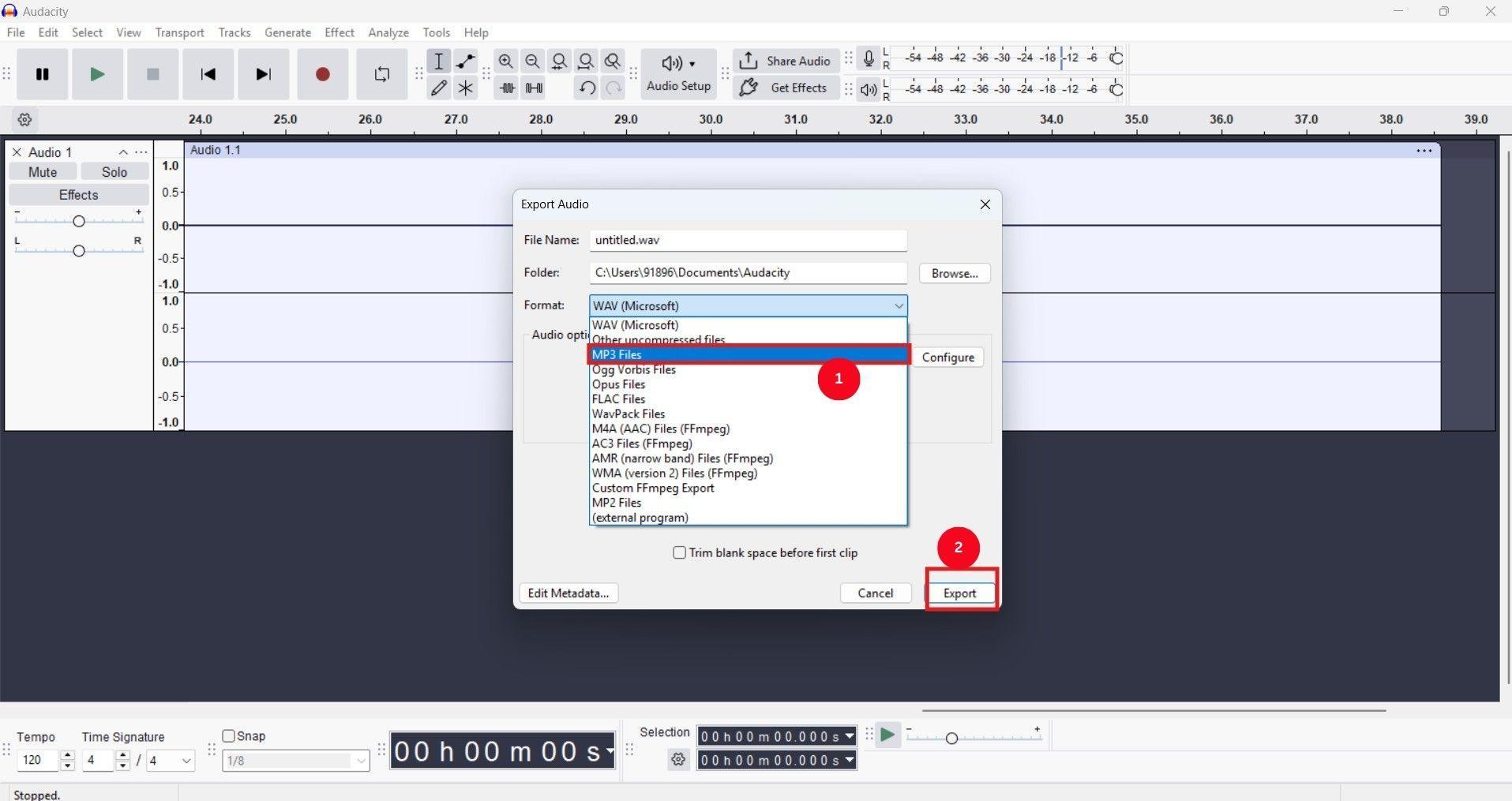Viewport: 1512px width, 801px height.
Task: Click the Zoom In icon
Action: [506, 61]
